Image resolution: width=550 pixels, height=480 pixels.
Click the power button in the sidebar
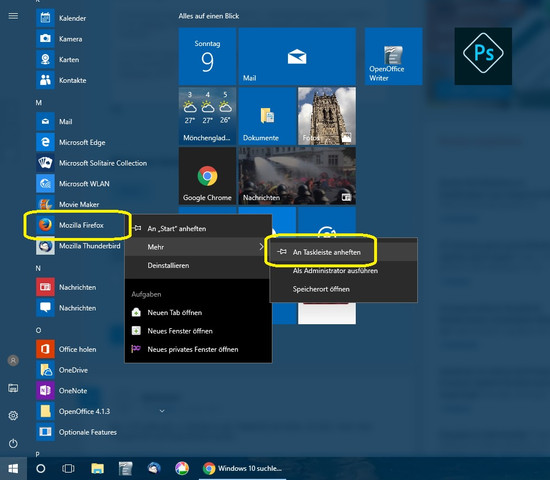pos(13,444)
